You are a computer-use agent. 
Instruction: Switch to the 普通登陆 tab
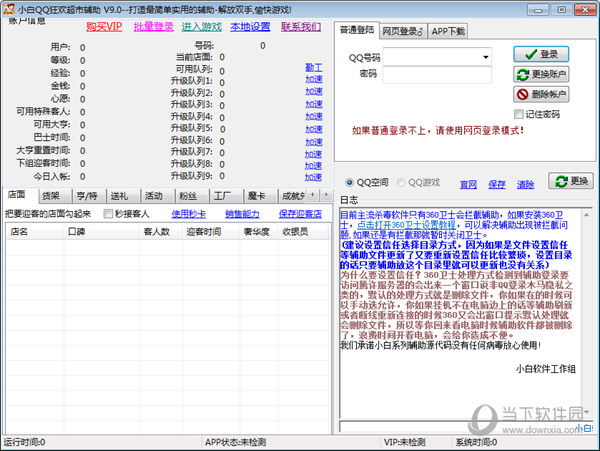(x=357, y=30)
